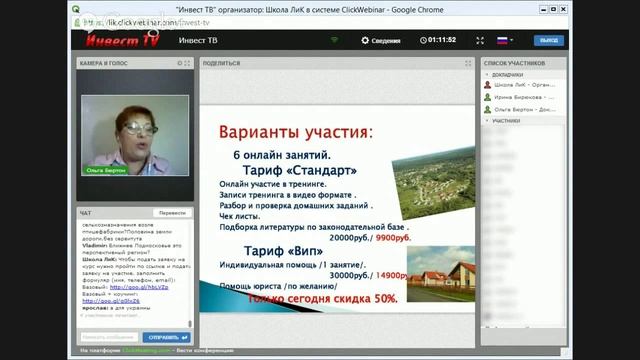The height and width of the screenshot is (360, 640).
Task: Collapse the Участники section
Action: [487, 121]
